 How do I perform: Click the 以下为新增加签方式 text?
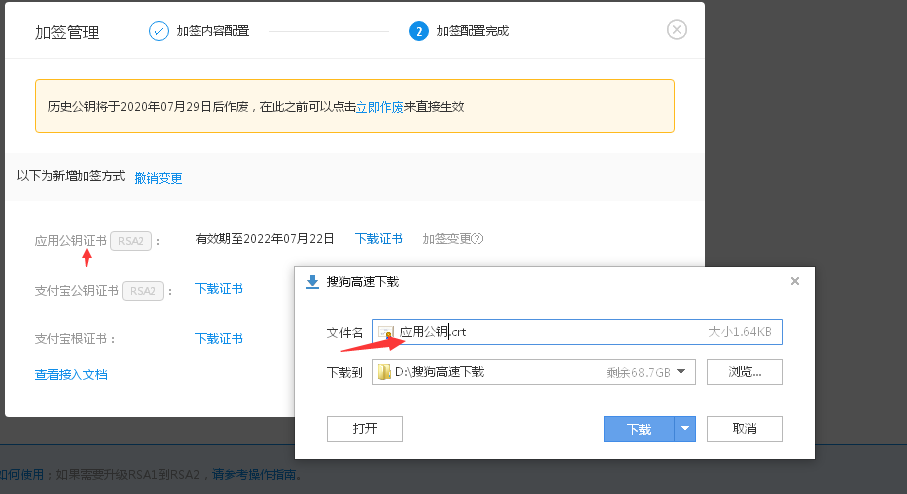coord(71,176)
